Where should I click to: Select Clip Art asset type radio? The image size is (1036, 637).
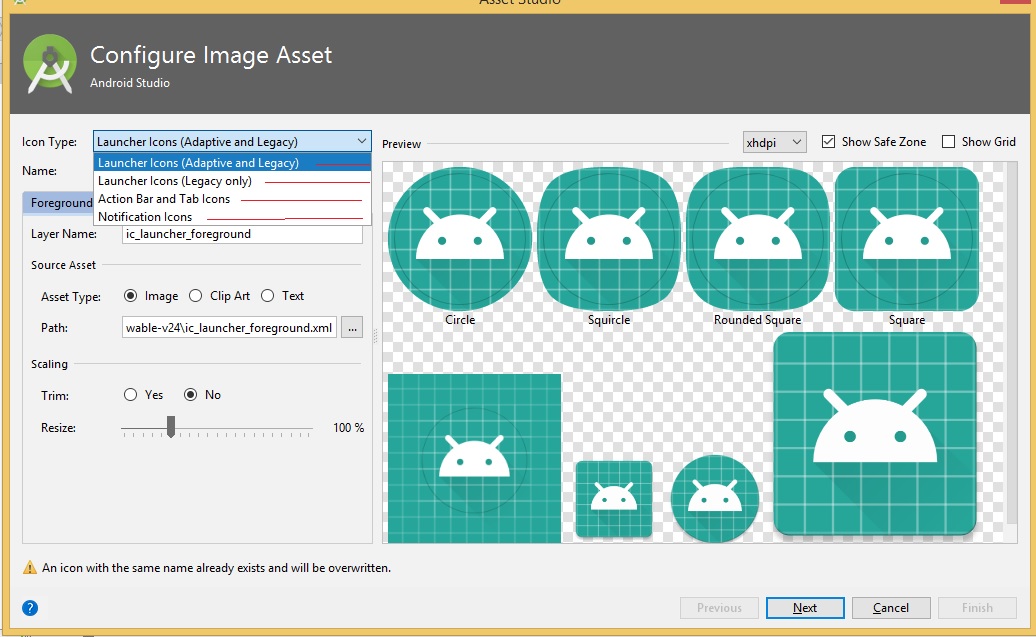(194, 296)
